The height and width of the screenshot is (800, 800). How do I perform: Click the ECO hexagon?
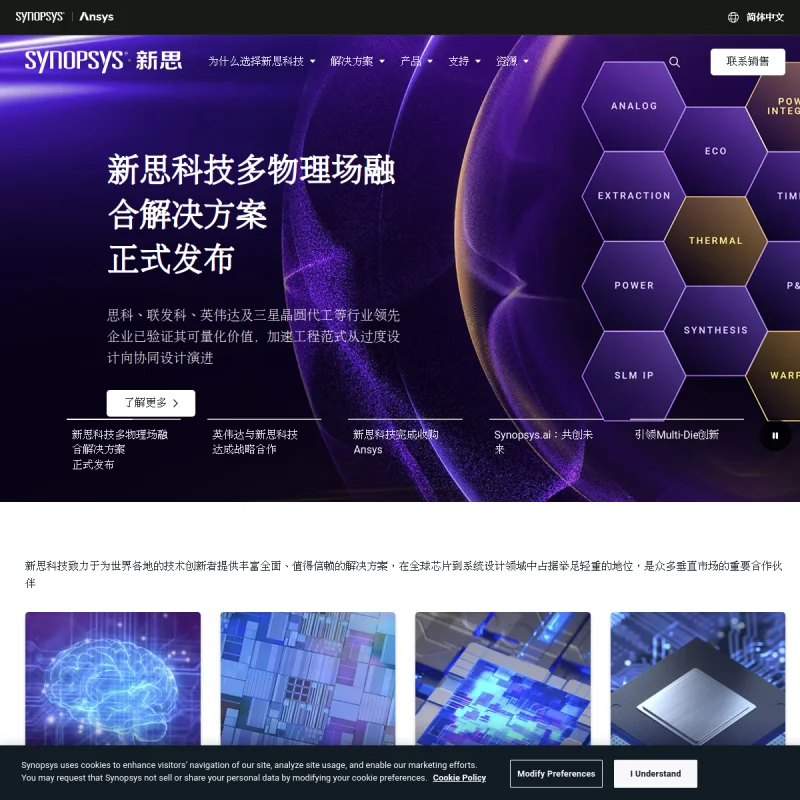click(x=715, y=151)
